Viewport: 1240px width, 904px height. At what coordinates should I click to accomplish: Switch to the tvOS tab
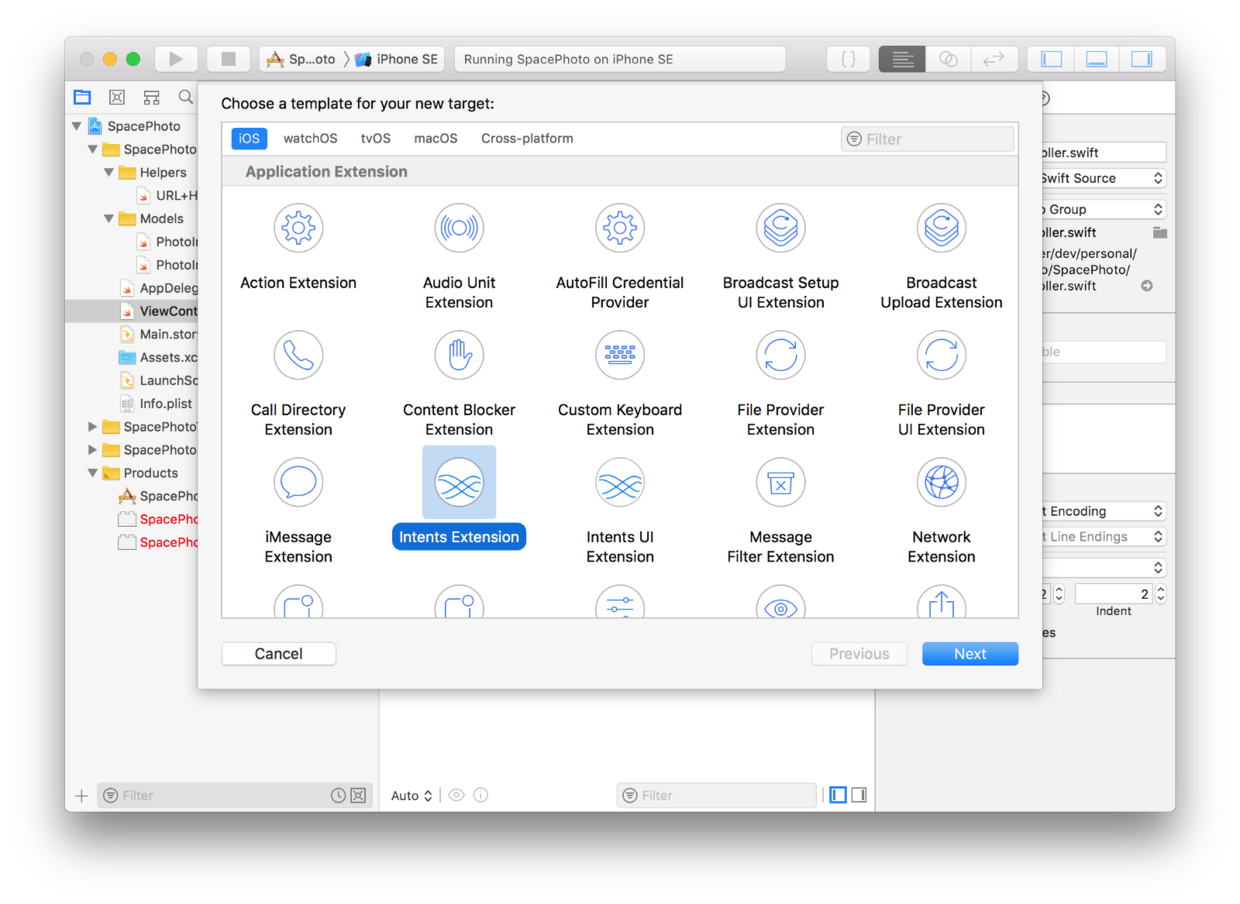[x=376, y=139]
